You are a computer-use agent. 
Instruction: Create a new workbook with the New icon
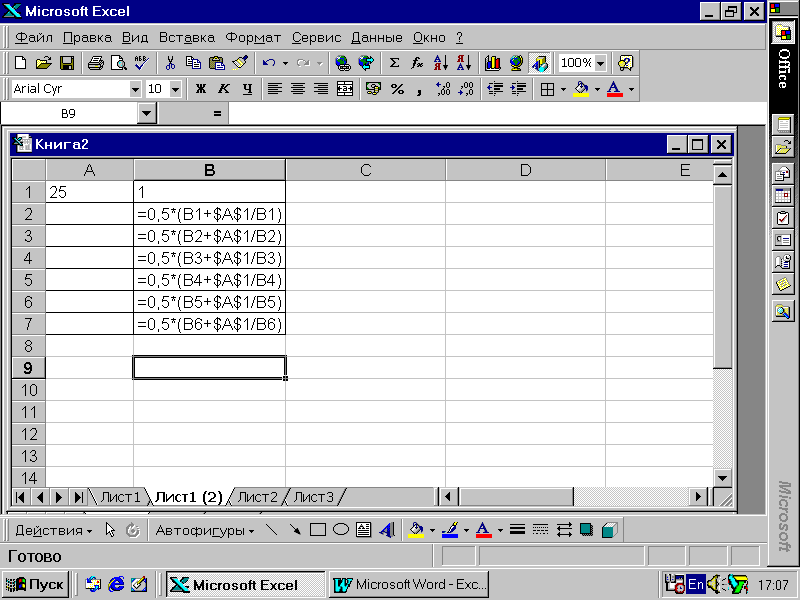[x=21, y=63]
